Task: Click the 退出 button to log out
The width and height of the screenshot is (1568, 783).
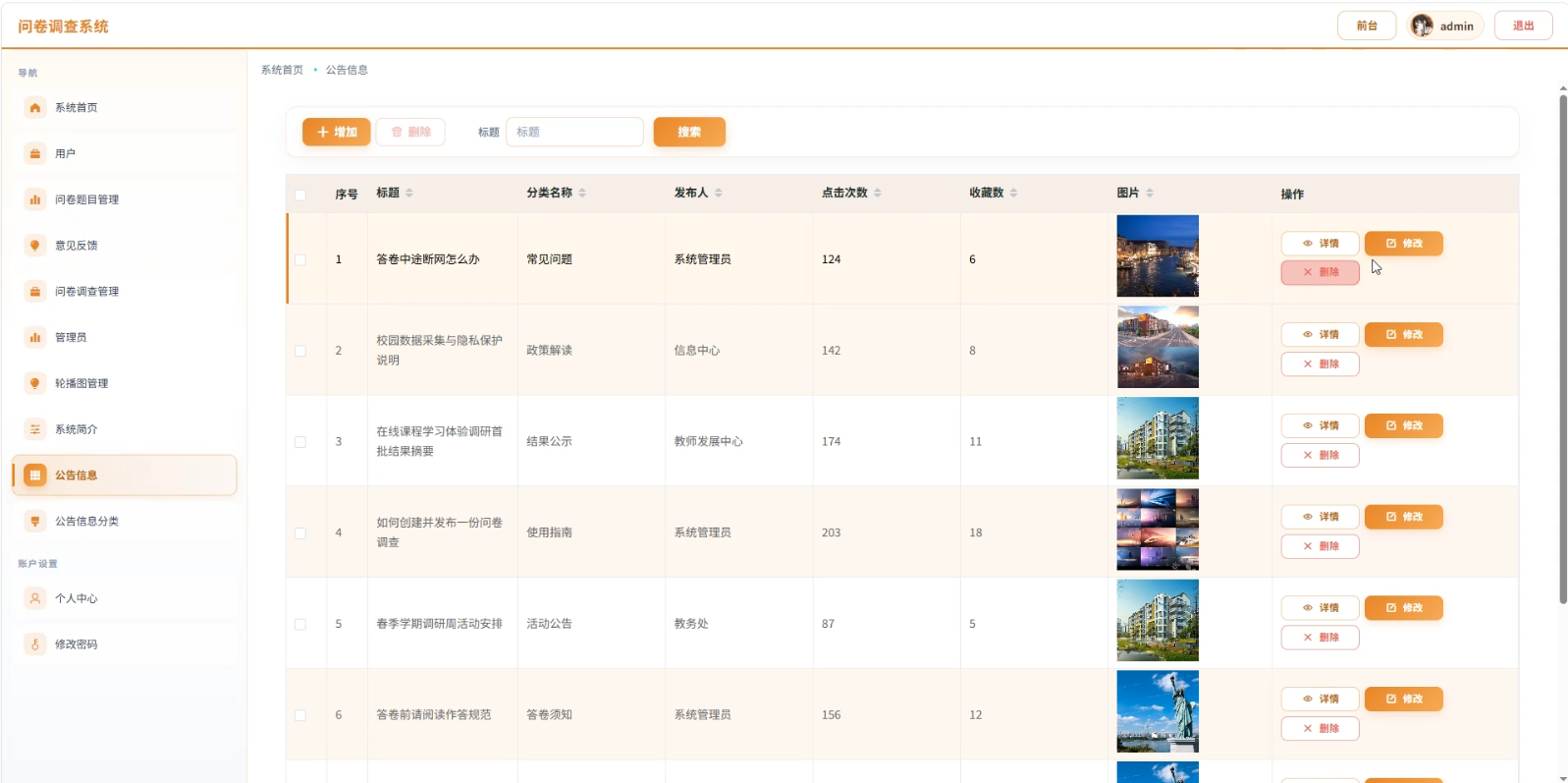Action: (1523, 26)
